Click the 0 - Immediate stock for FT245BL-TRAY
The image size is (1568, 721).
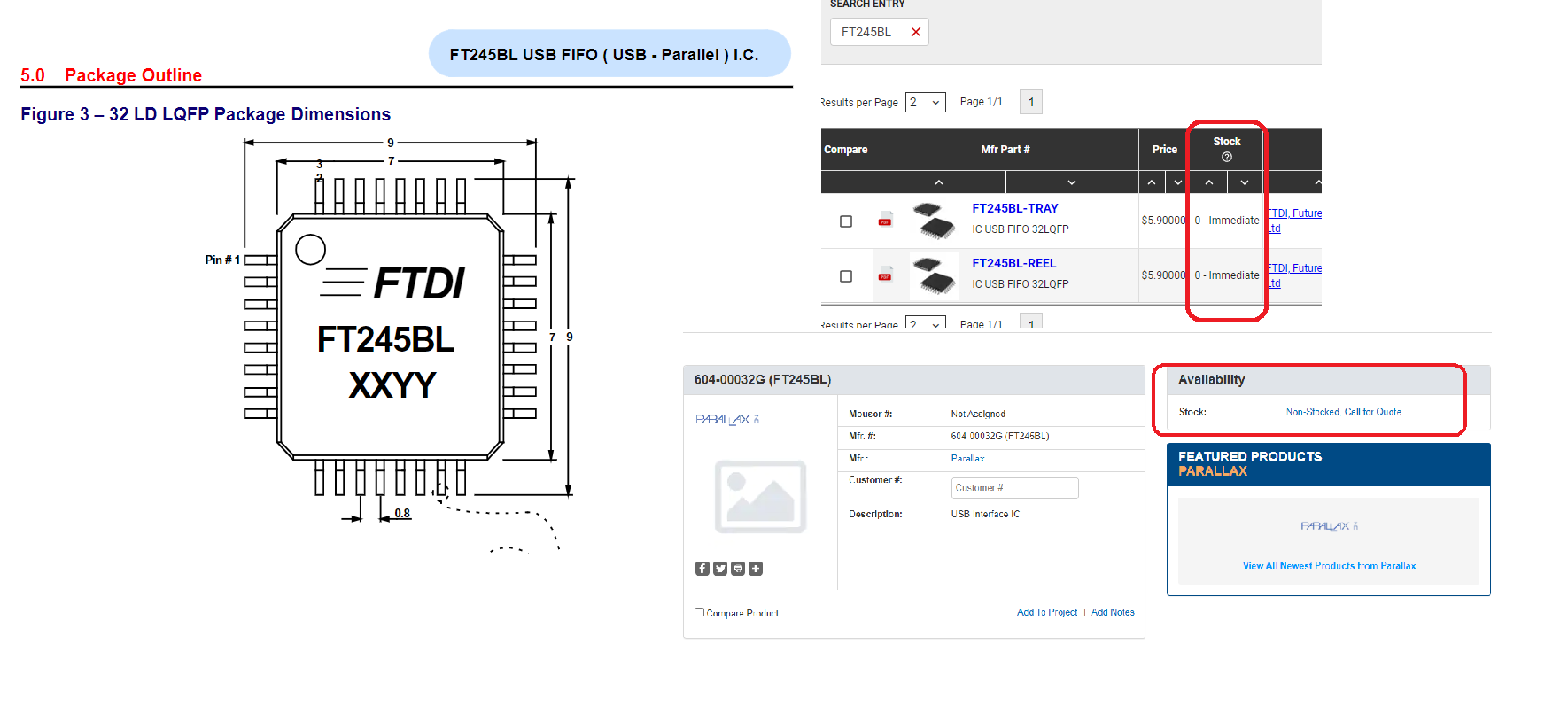[1227, 221]
